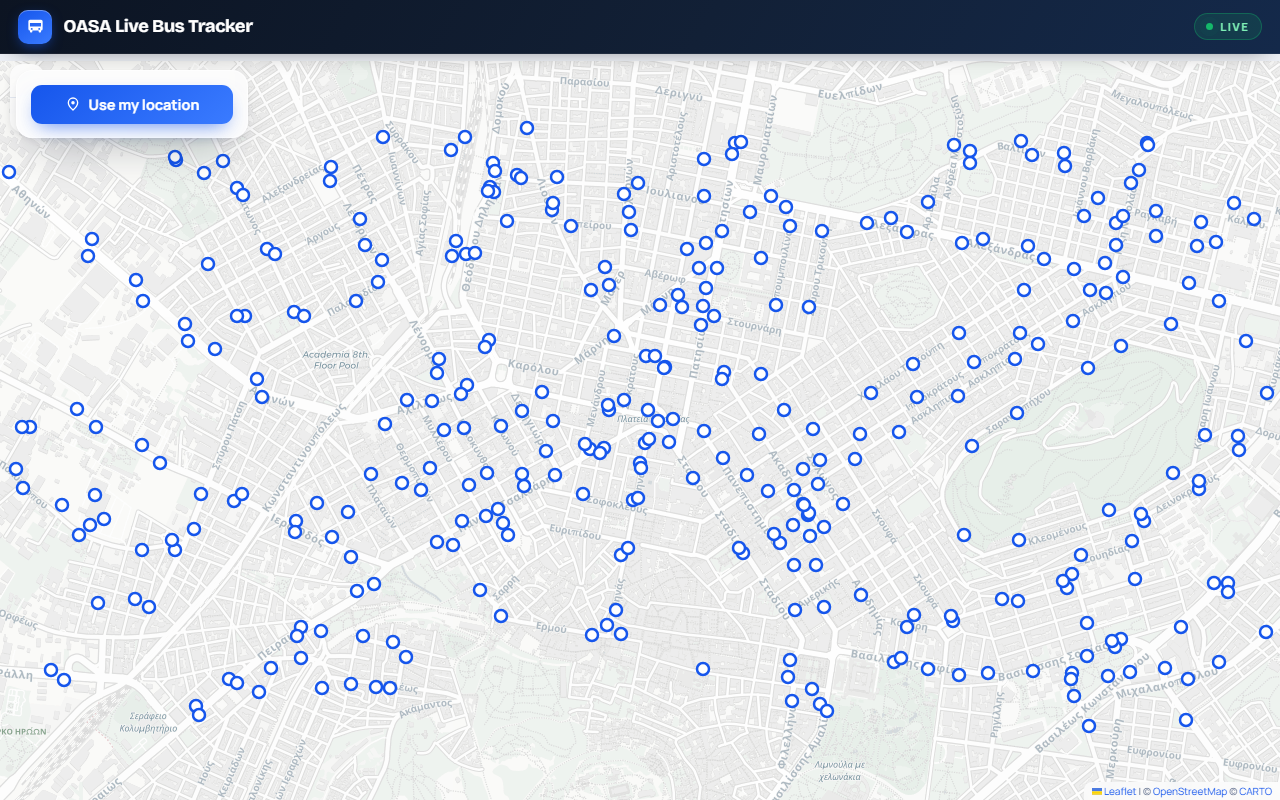Click the Ερμού street label
The width and height of the screenshot is (1280, 800).
(x=552, y=627)
